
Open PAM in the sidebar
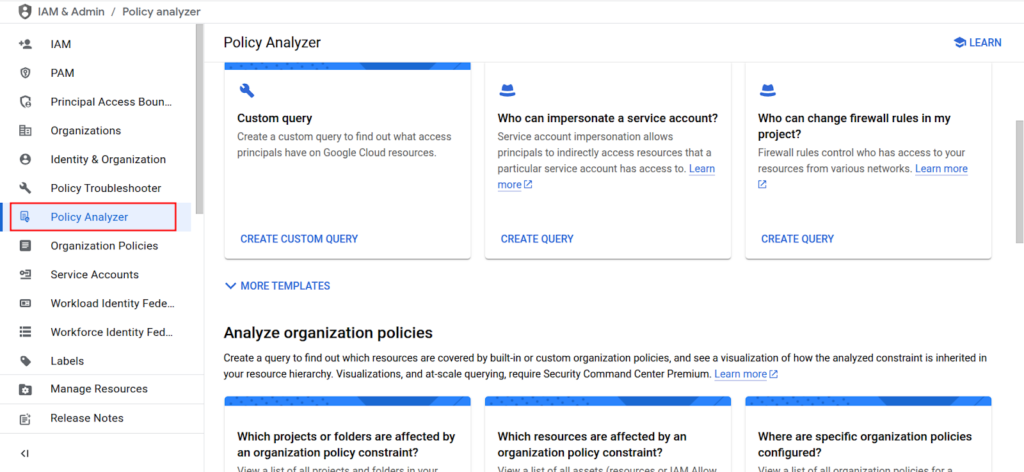coord(63,73)
